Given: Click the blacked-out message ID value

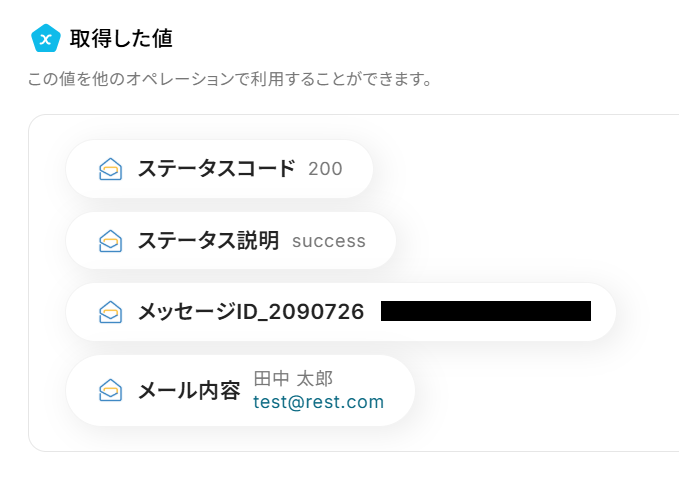Looking at the screenshot, I should [486, 311].
